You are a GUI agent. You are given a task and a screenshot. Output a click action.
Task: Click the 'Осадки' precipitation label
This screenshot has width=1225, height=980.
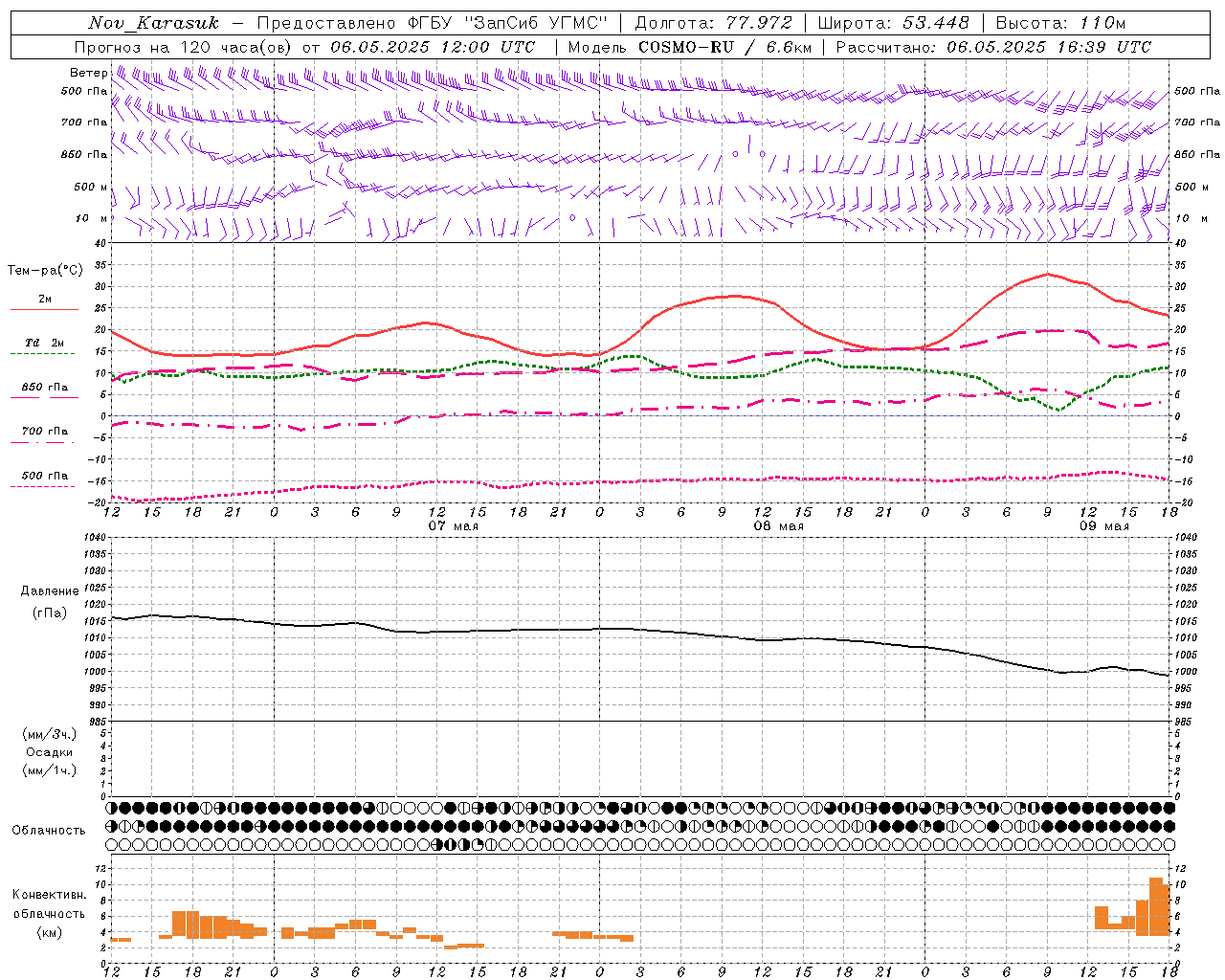pos(50,752)
